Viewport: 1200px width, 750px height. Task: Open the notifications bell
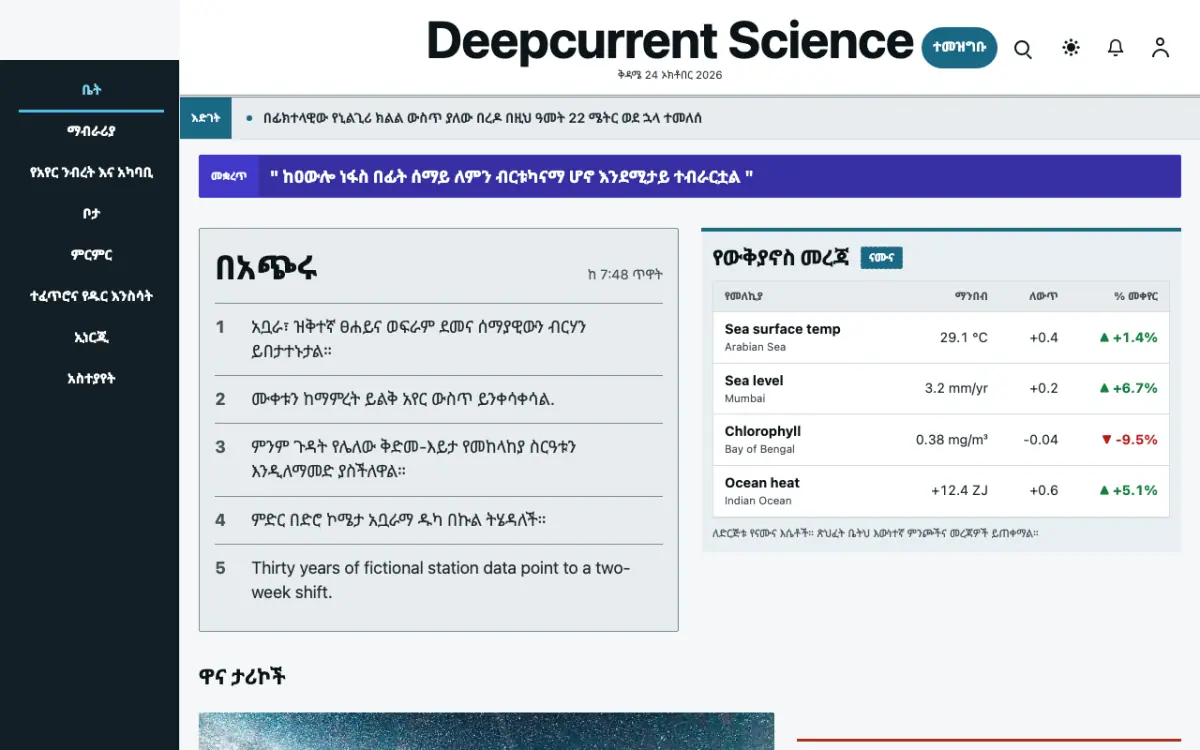(1116, 47)
